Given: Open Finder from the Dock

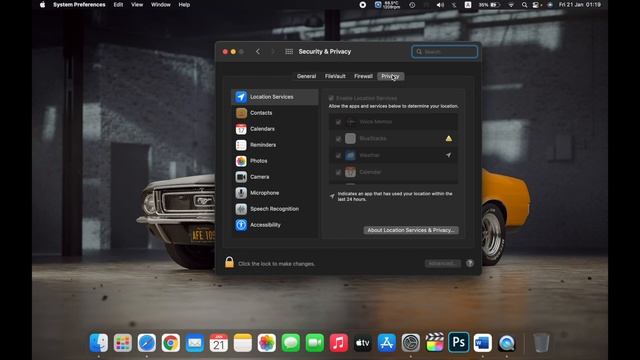Looking at the screenshot, I should (x=99, y=342).
